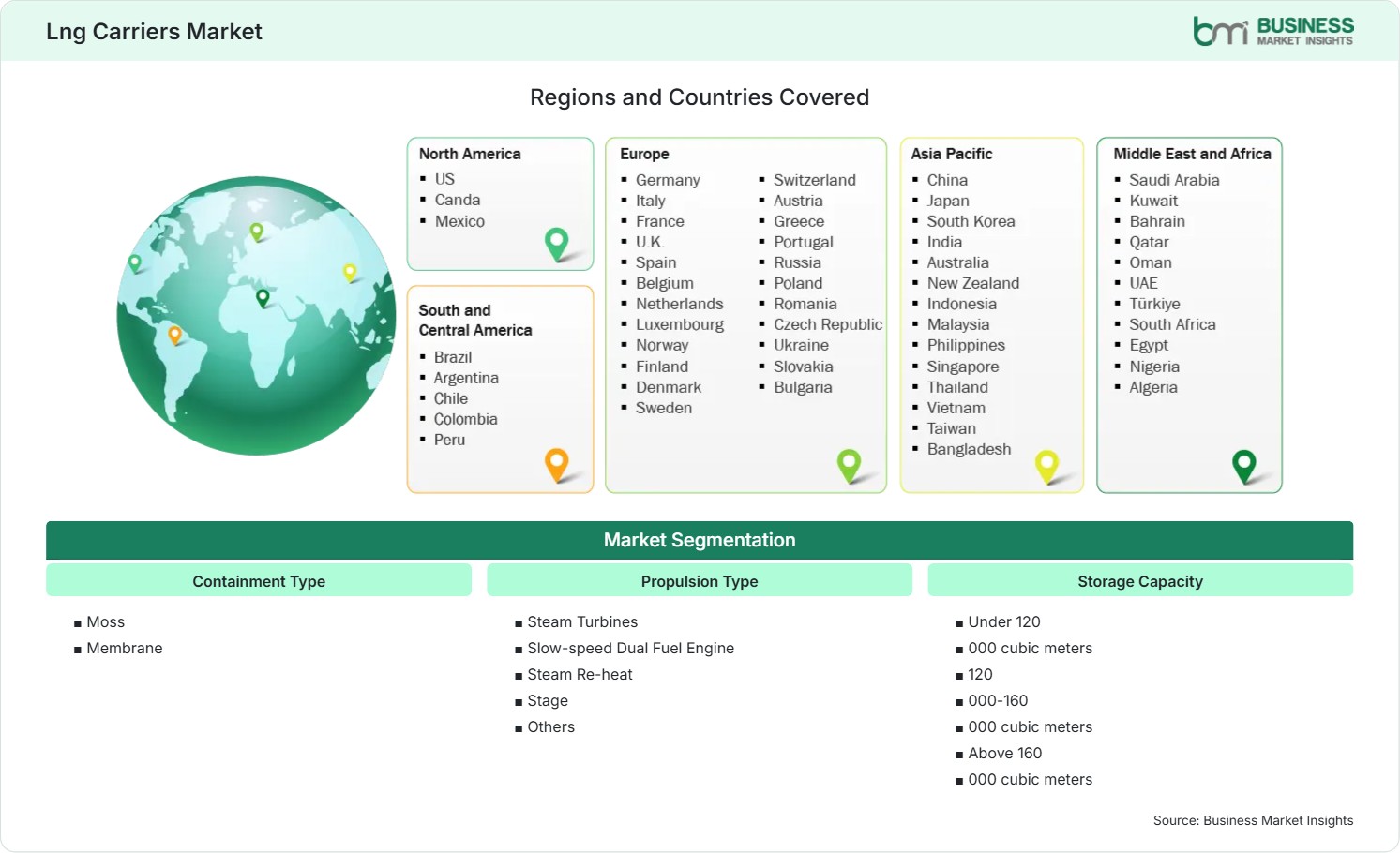This screenshot has width=1400, height=853.
Task: Click the green location pin in North America card
Action: (557, 245)
